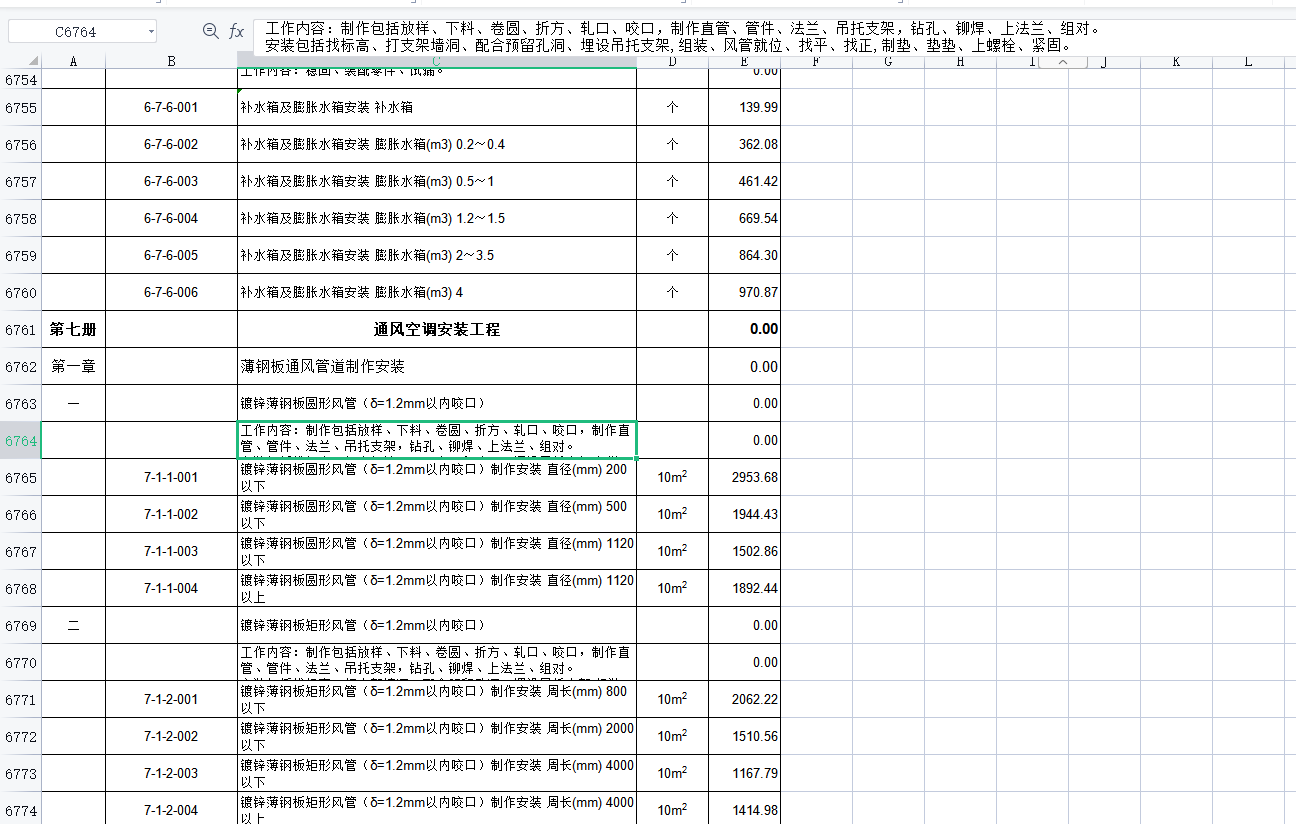
Task: Click cell with code 6-7-6-002
Action: [171, 144]
